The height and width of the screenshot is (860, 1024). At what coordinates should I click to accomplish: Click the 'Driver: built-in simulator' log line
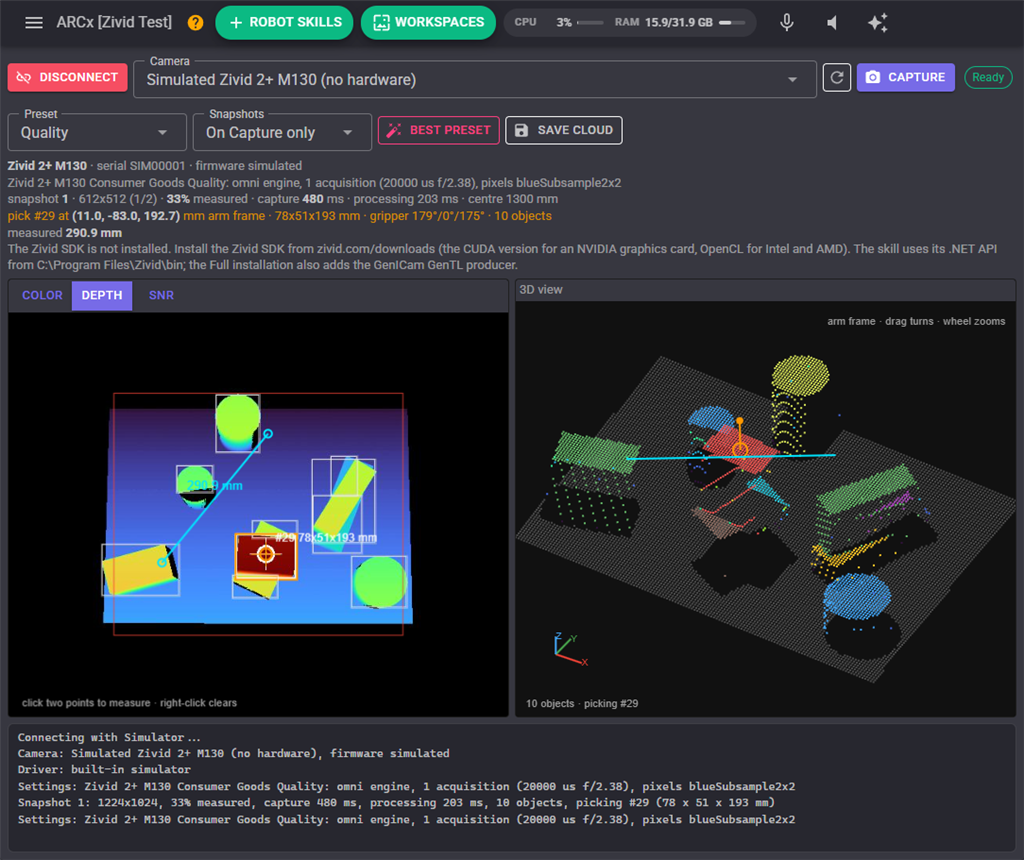pos(104,769)
